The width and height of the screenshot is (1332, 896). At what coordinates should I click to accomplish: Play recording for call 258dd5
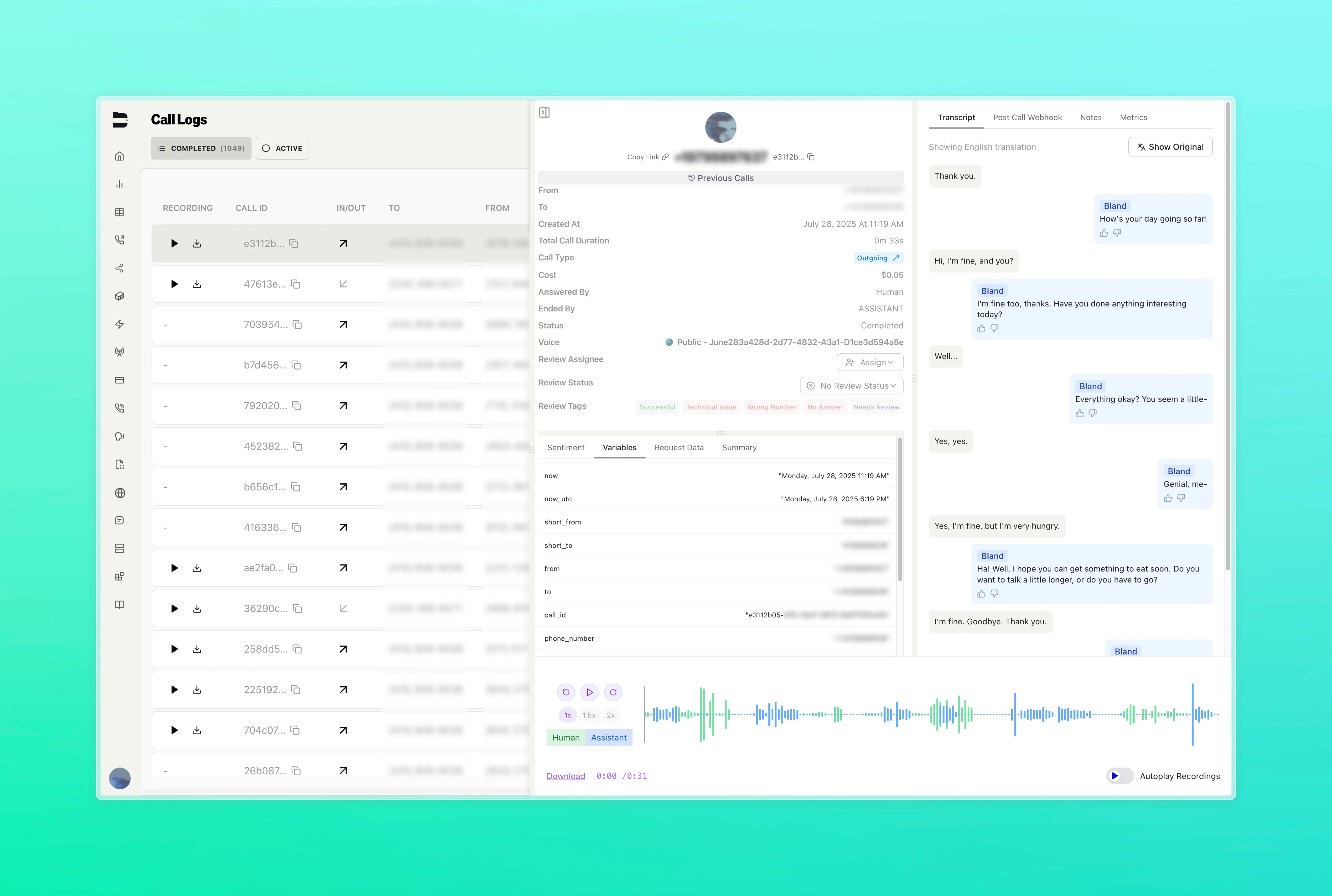click(x=174, y=649)
